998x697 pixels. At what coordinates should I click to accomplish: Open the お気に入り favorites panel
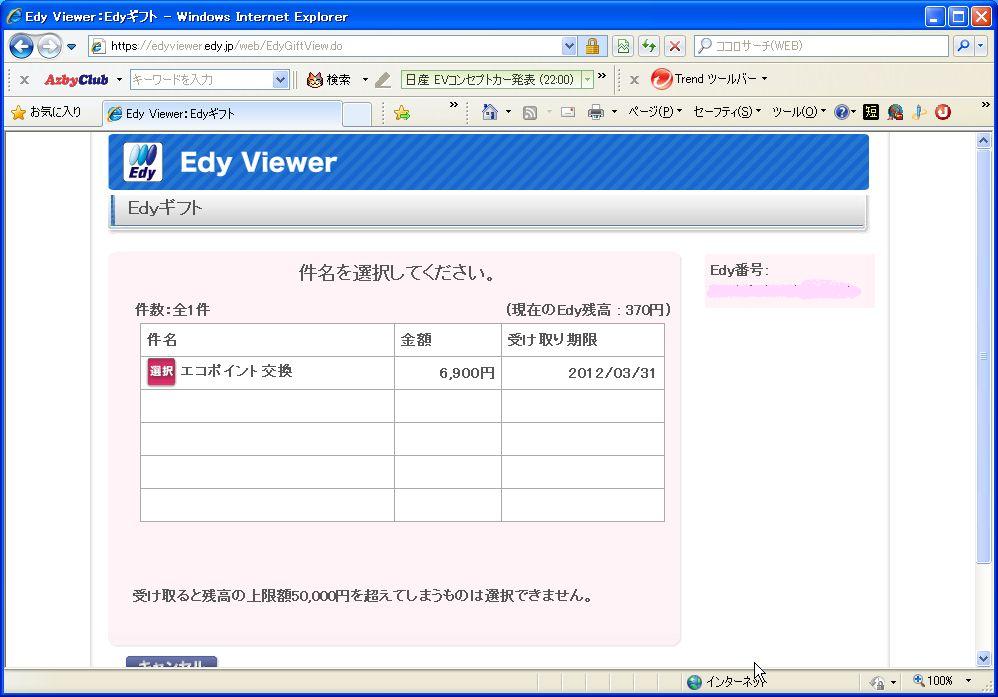(x=46, y=112)
